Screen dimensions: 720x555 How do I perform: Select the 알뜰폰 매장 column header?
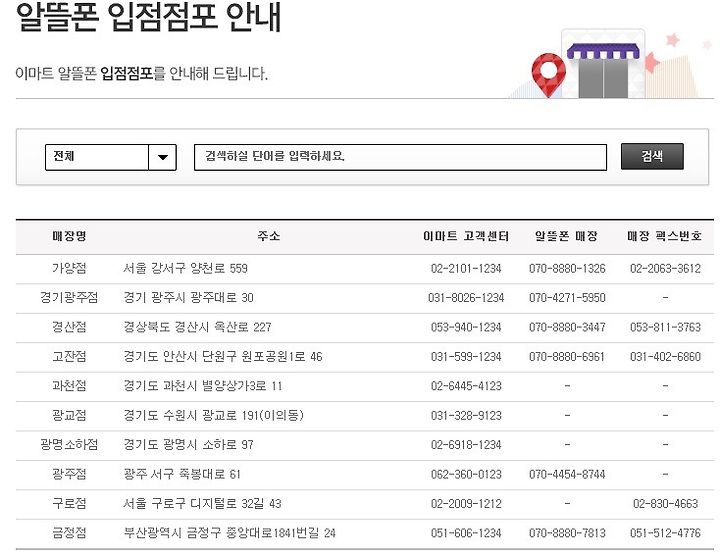566,236
